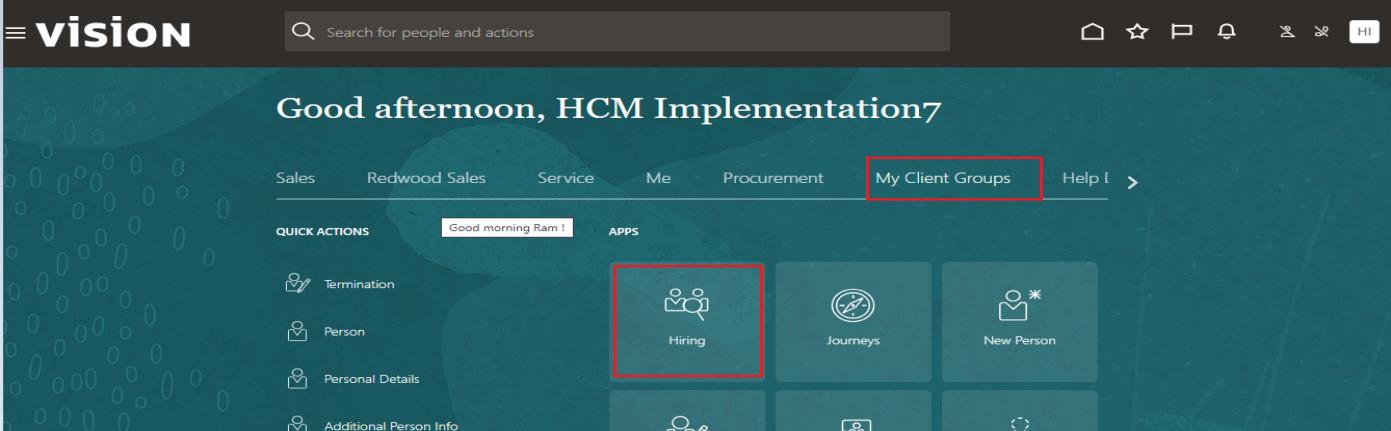1391x431 pixels.
Task: Open the hamburger navigator menu
Action: pyautogui.click(x=16, y=32)
